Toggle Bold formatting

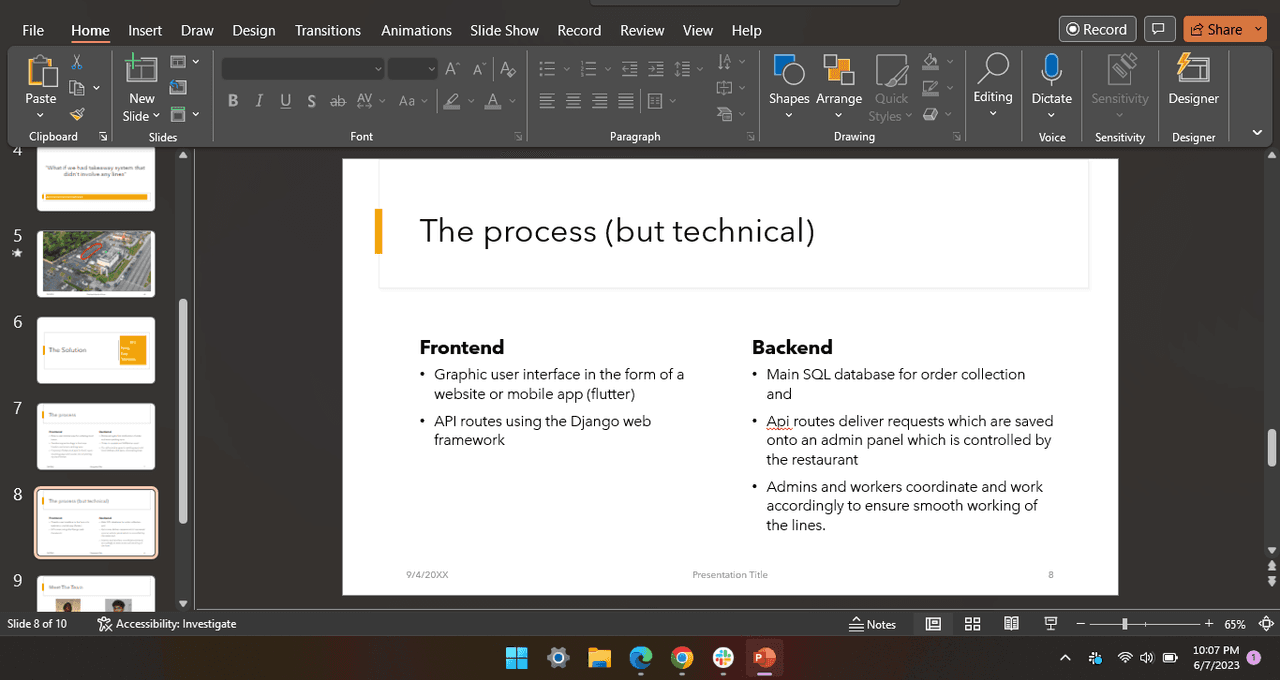tap(233, 101)
